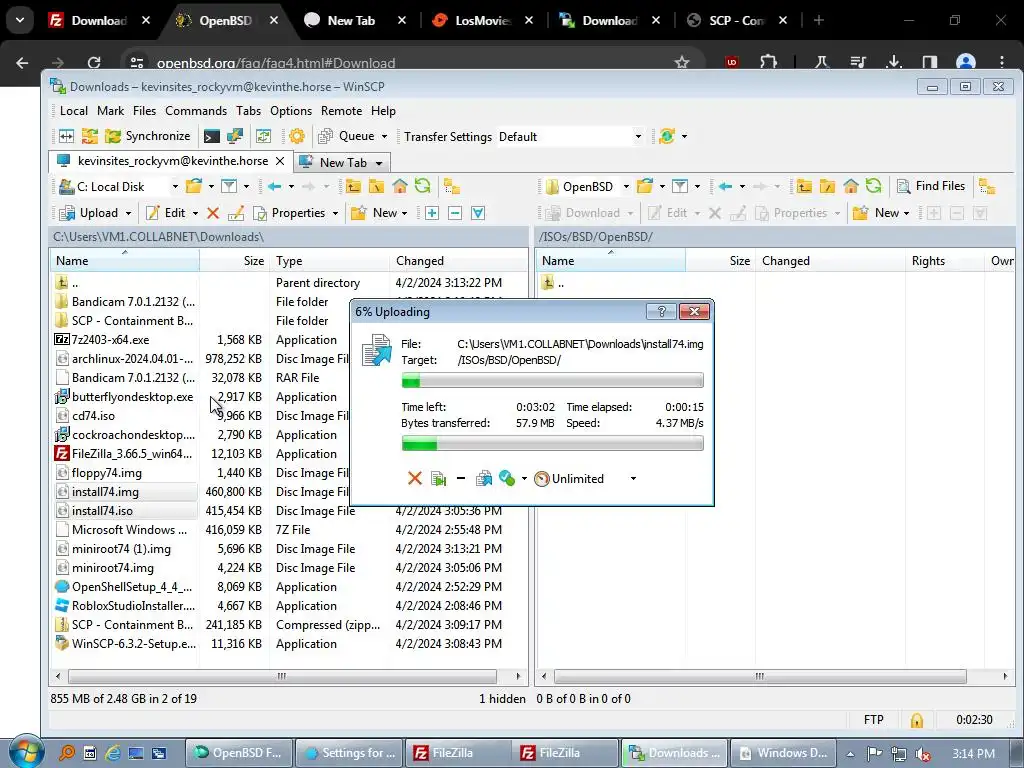Click the local panel horizontal scrollbar

(x=282, y=677)
